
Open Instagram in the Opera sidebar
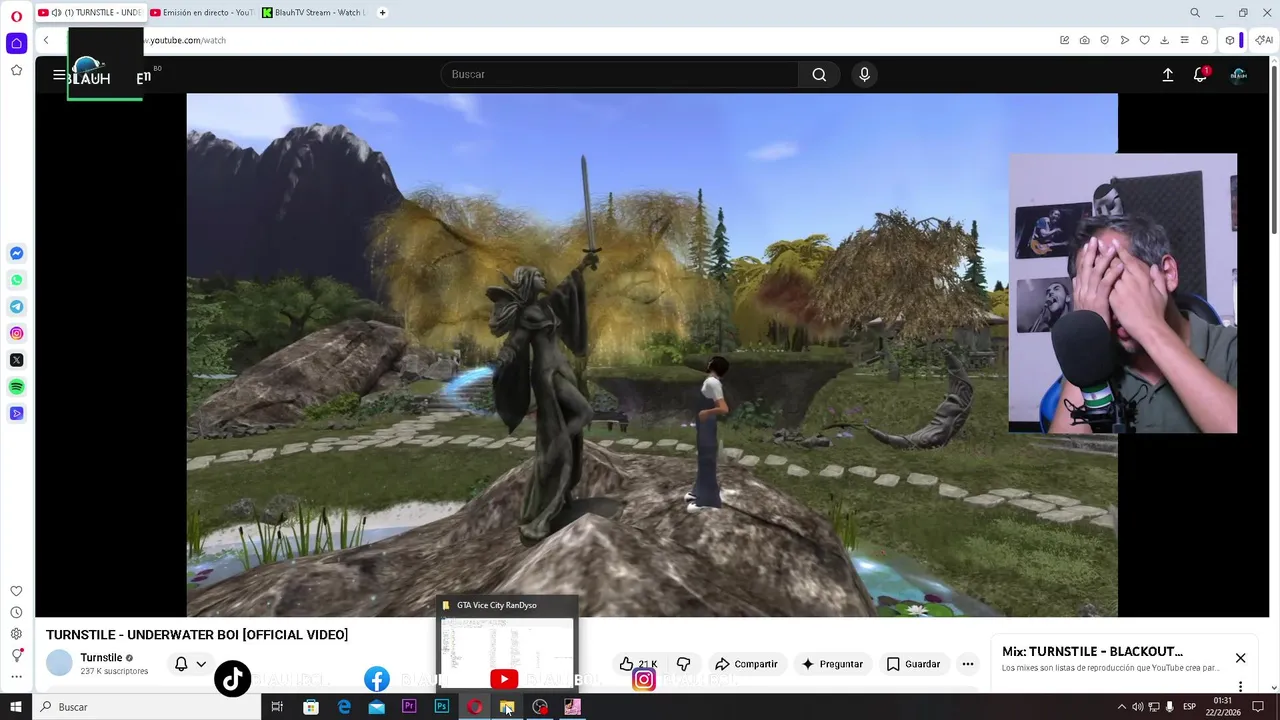point(16,333)
